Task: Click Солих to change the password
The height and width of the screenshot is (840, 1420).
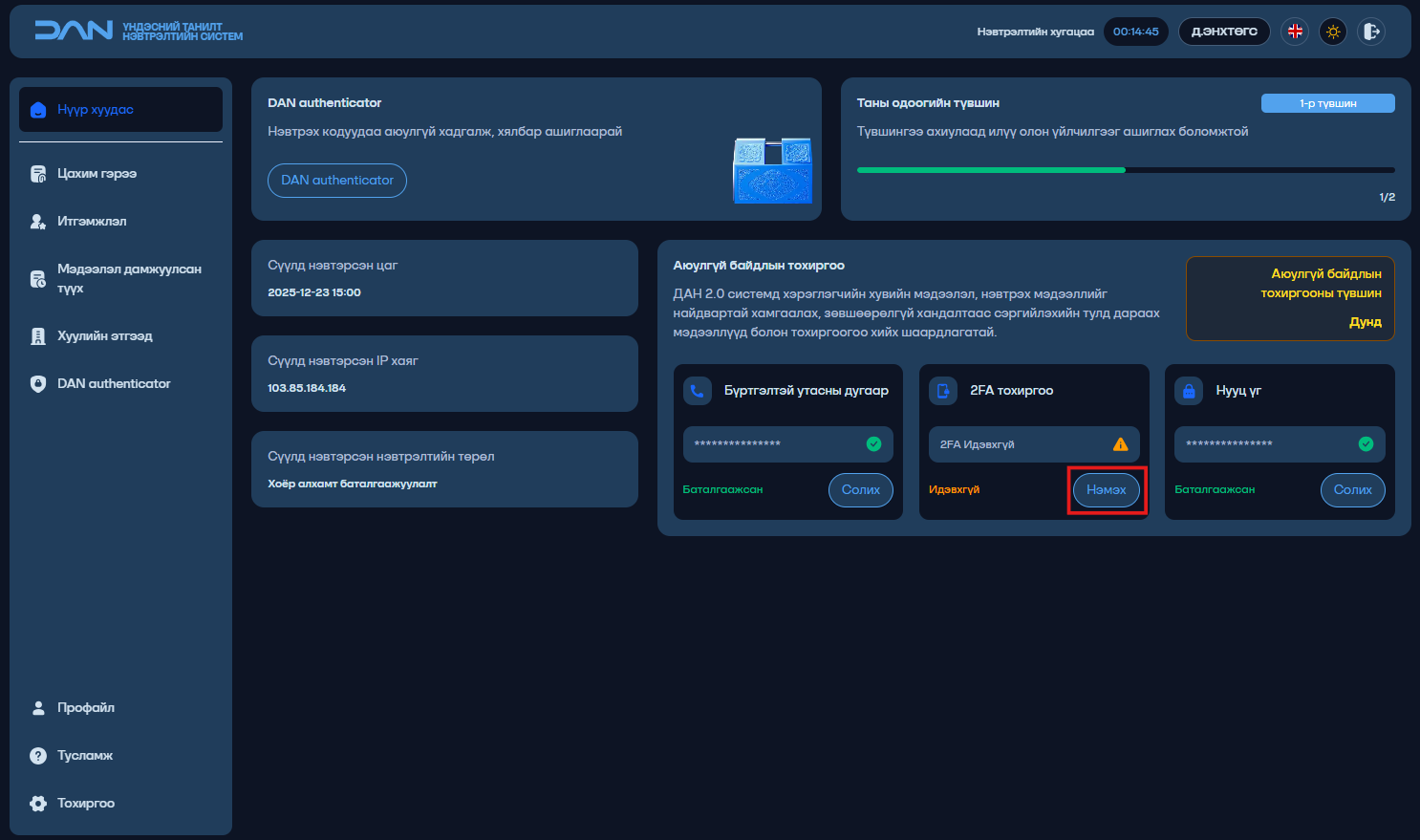Action: [1353, 490]
